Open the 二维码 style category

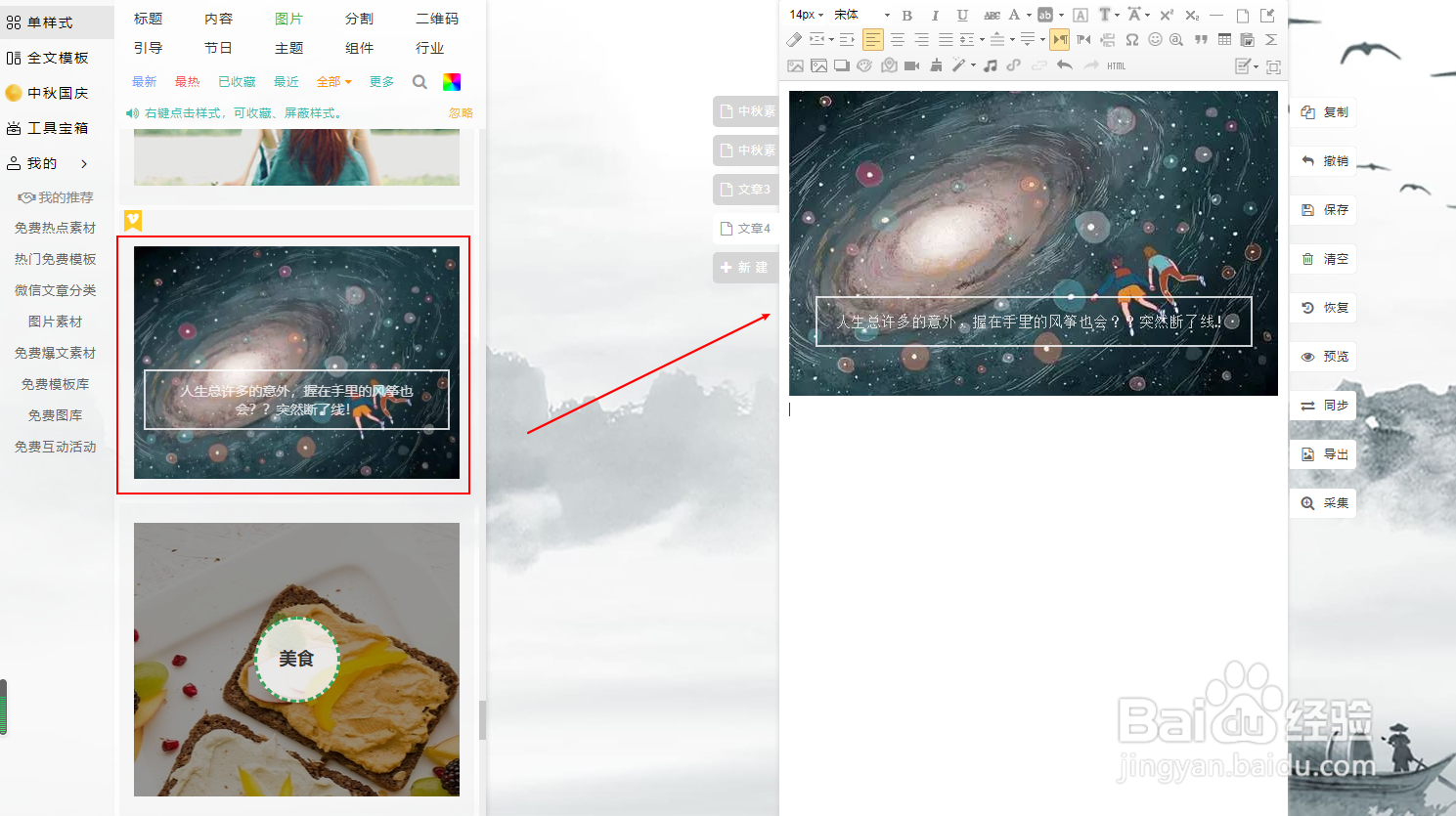click(437, 19)
